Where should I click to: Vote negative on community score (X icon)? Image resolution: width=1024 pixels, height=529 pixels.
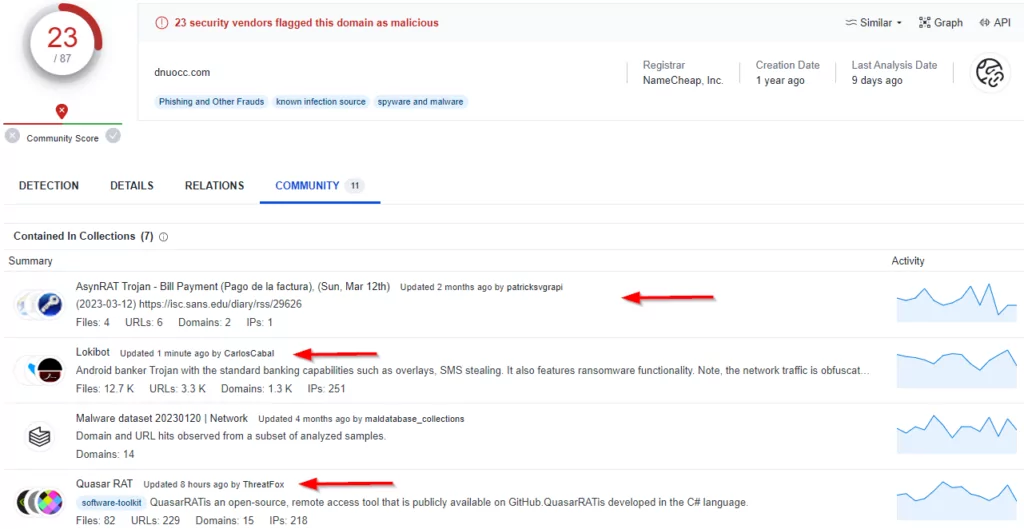12,136
